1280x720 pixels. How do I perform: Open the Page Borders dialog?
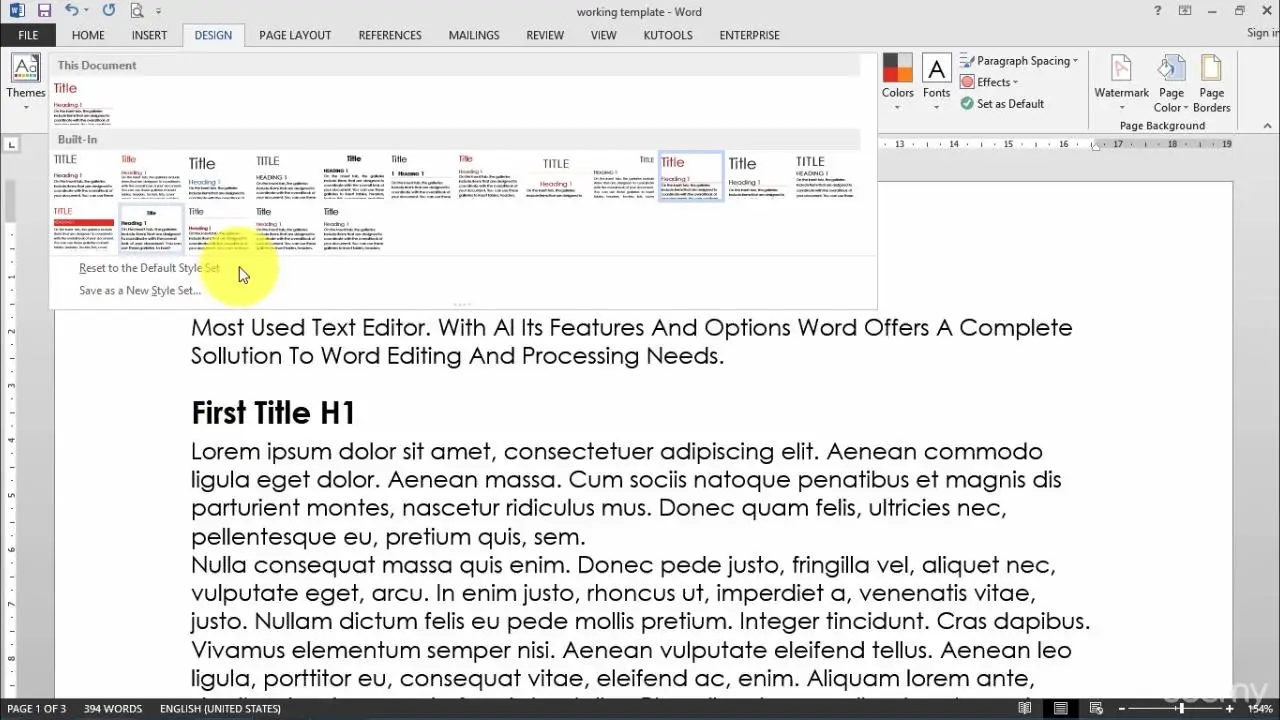(x=1211, y=84)
